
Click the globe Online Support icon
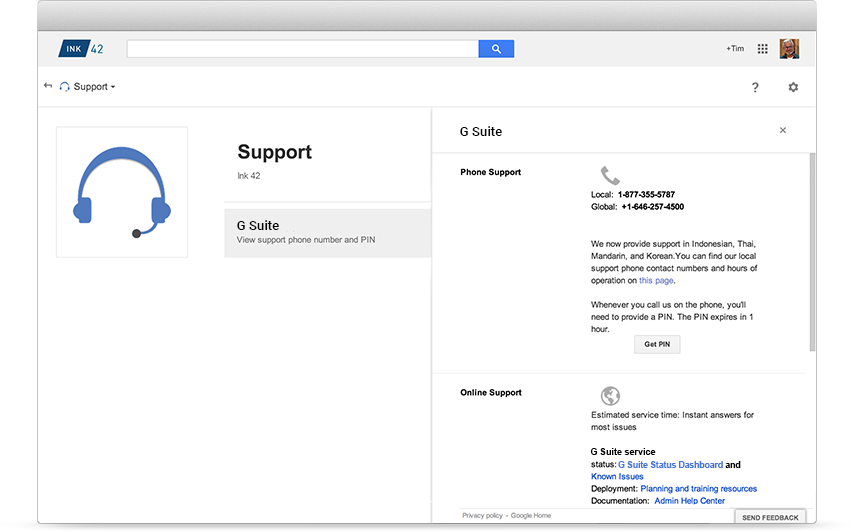tap(610, 395)
